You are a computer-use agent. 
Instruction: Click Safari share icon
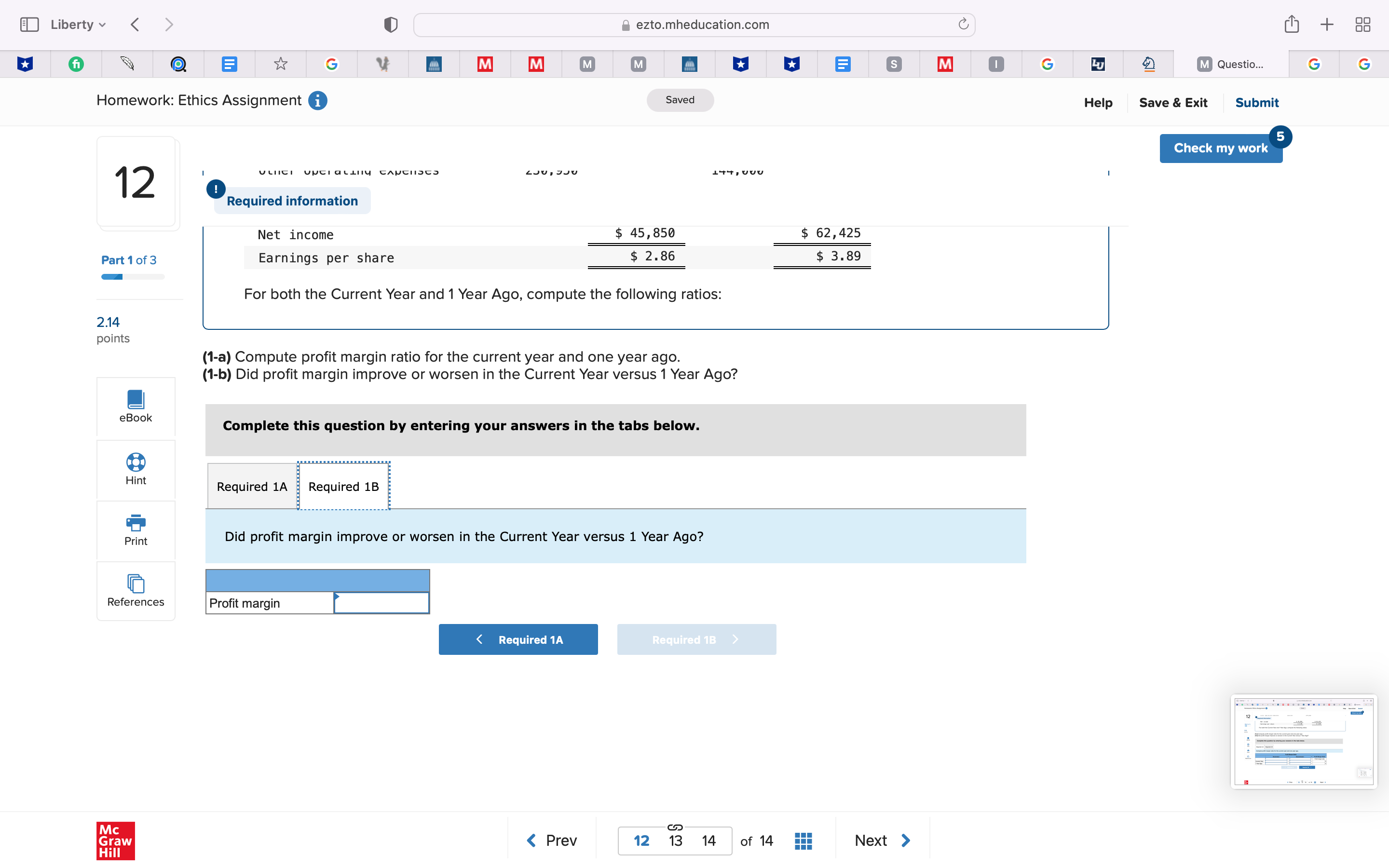click(1292, 25)
